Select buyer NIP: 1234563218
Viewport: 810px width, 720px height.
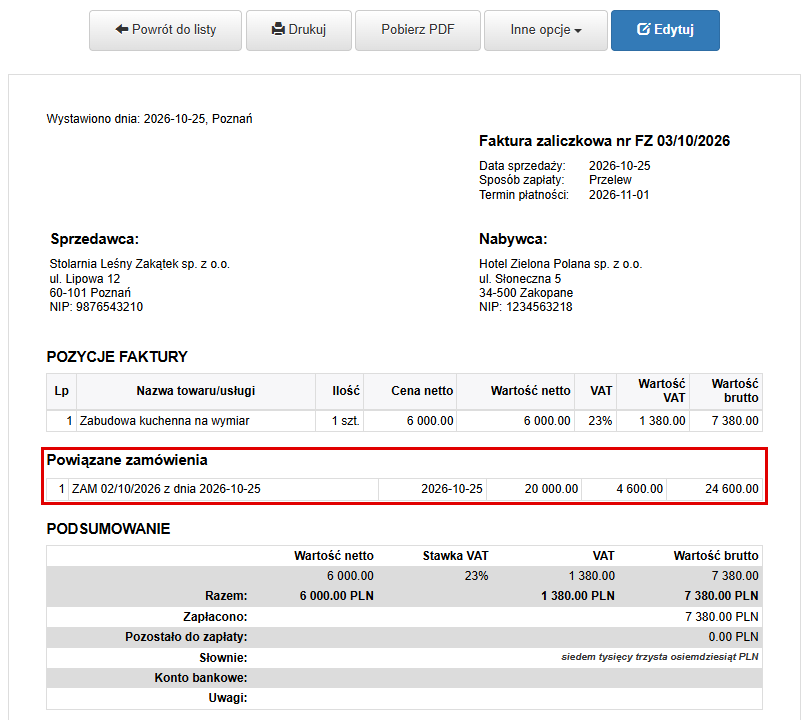(x=525, y=307)
